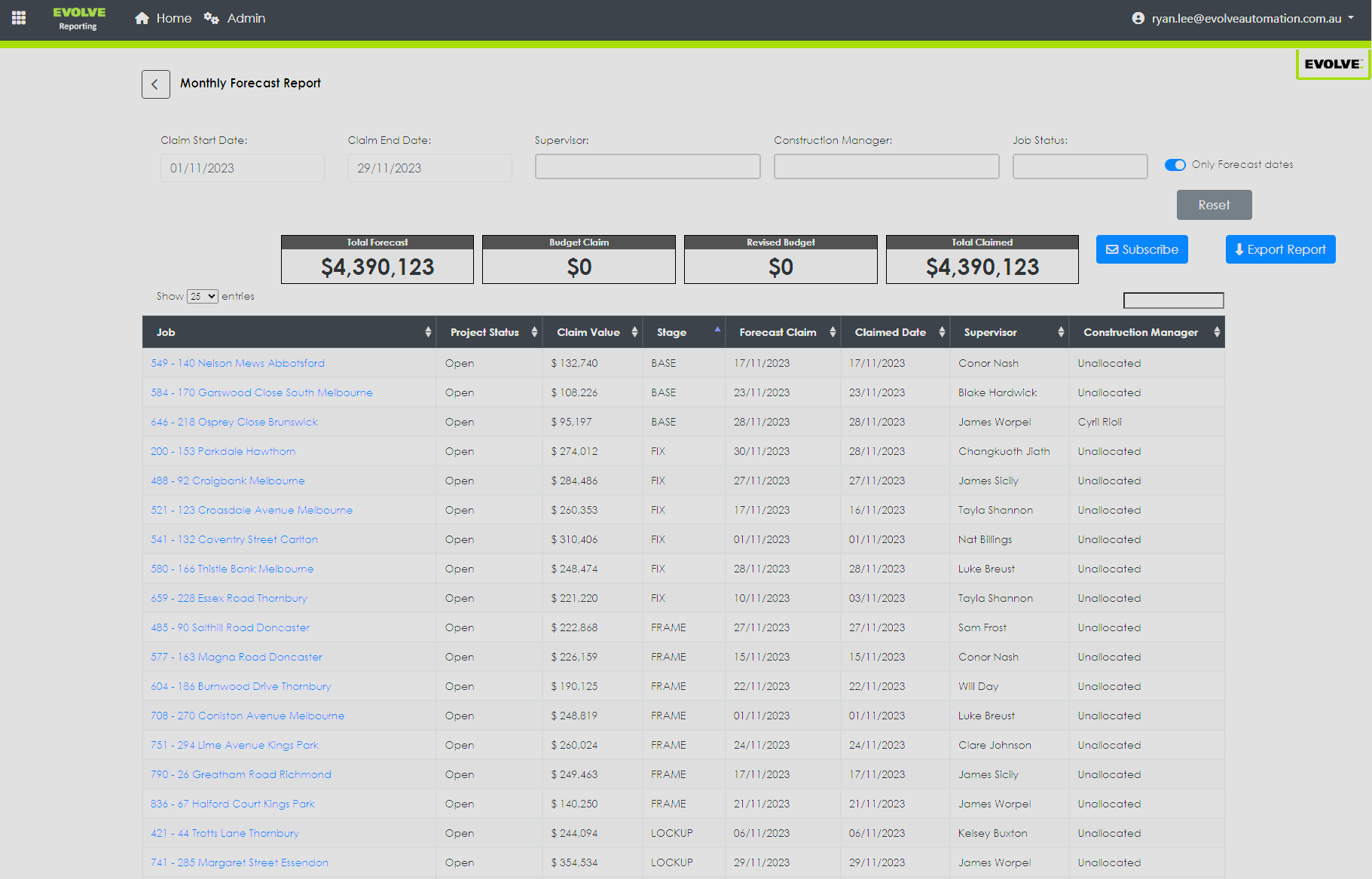Viewport: 1372px width, 879px height.
Task: Click the Evolve logo in top right
Action: [1332, 64]
